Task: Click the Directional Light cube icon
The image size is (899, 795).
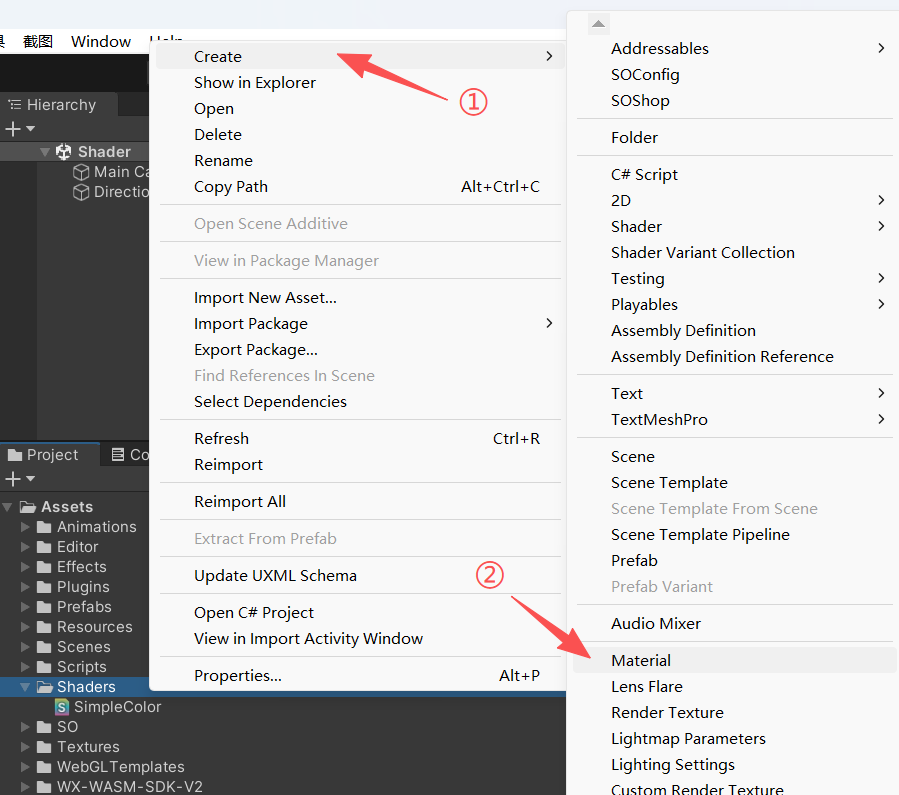Action: pos(81,192)
